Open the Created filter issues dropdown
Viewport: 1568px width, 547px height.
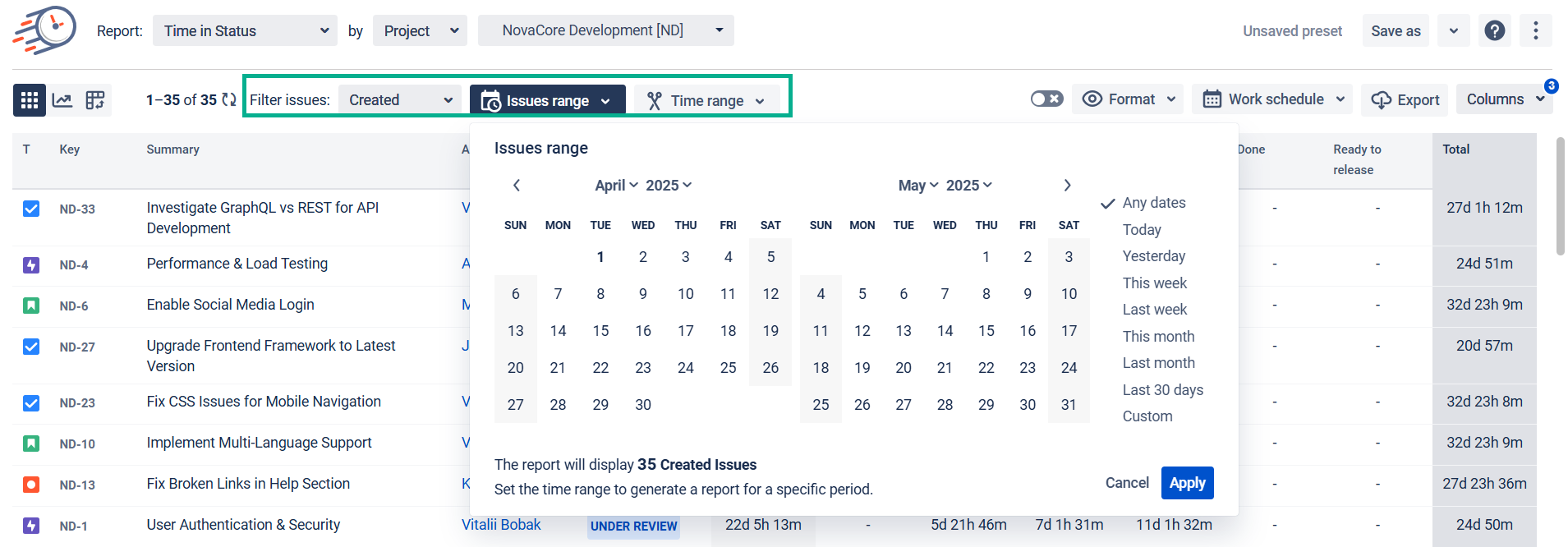[400, 100]
